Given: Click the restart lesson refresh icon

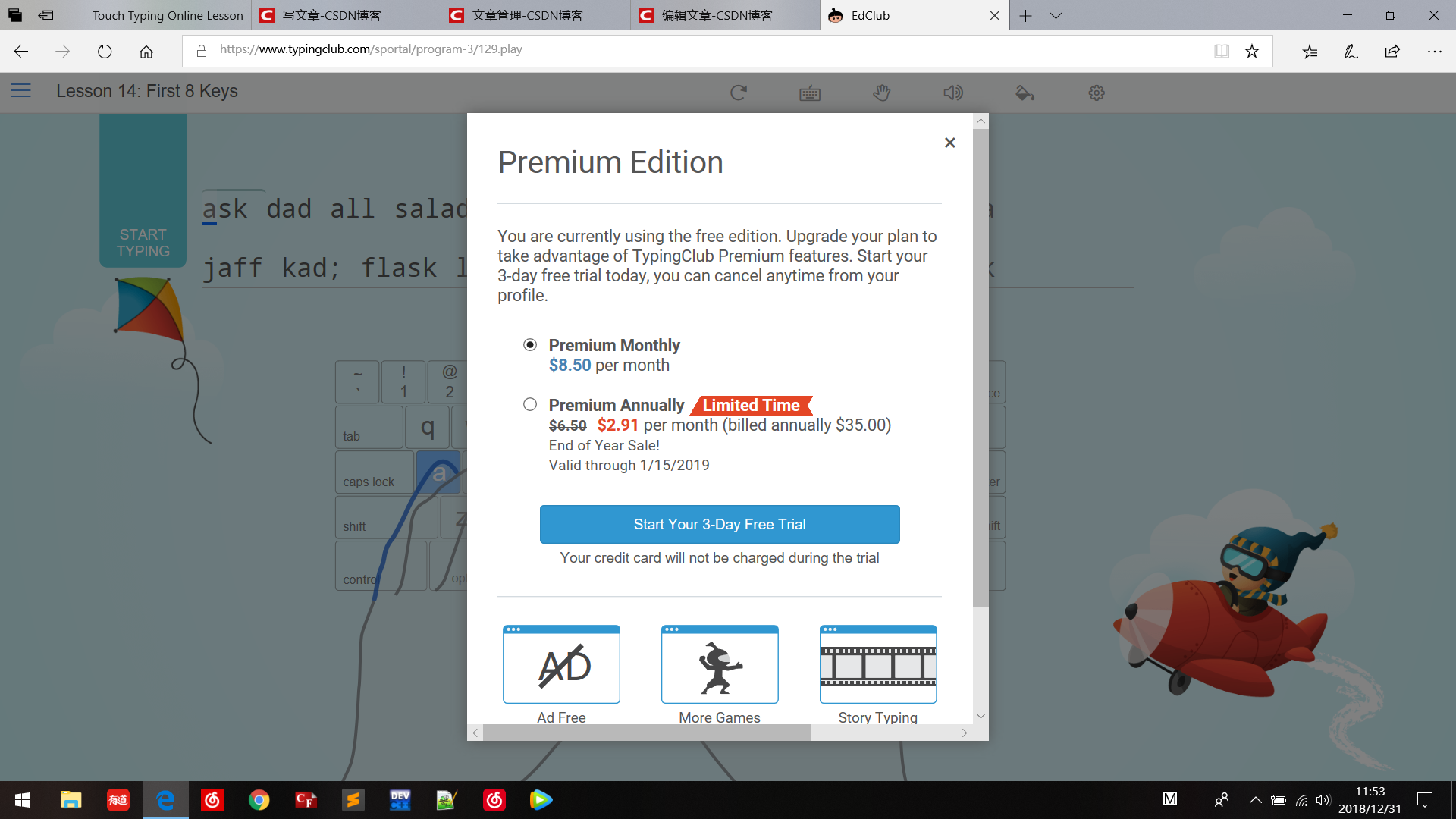Looking at the screenshot, I should pyautogui.click(x=739, y=93).
